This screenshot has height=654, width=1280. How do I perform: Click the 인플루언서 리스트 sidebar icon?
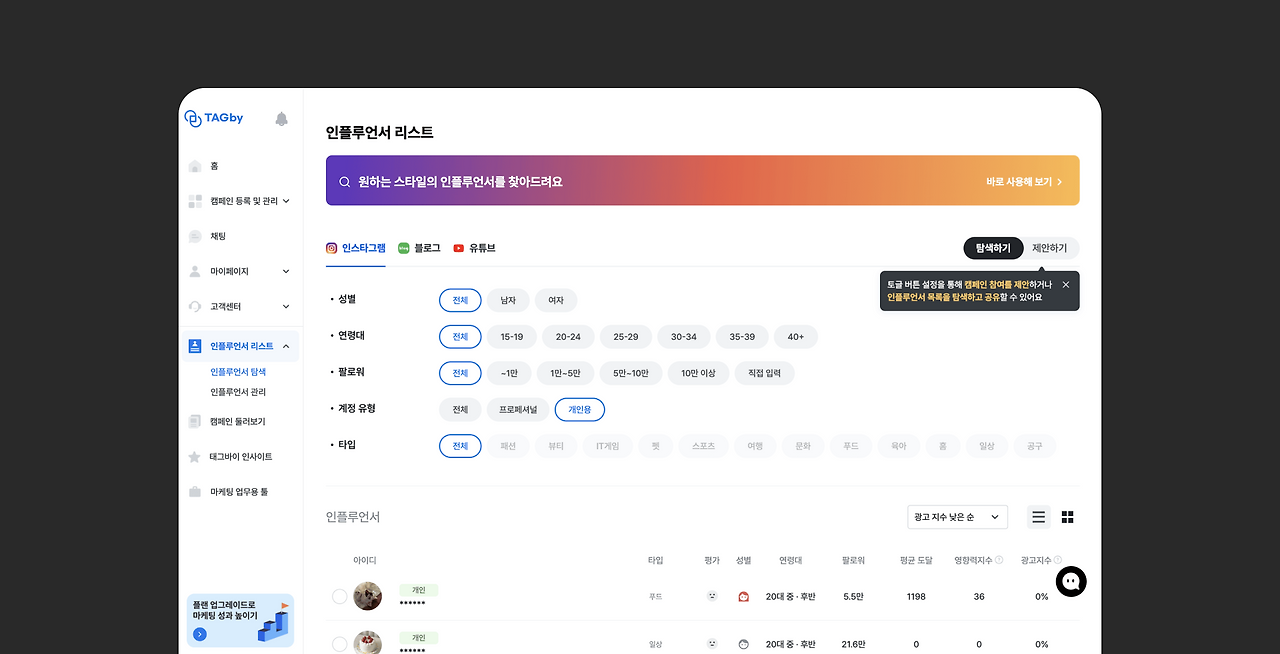pos(195,346)
